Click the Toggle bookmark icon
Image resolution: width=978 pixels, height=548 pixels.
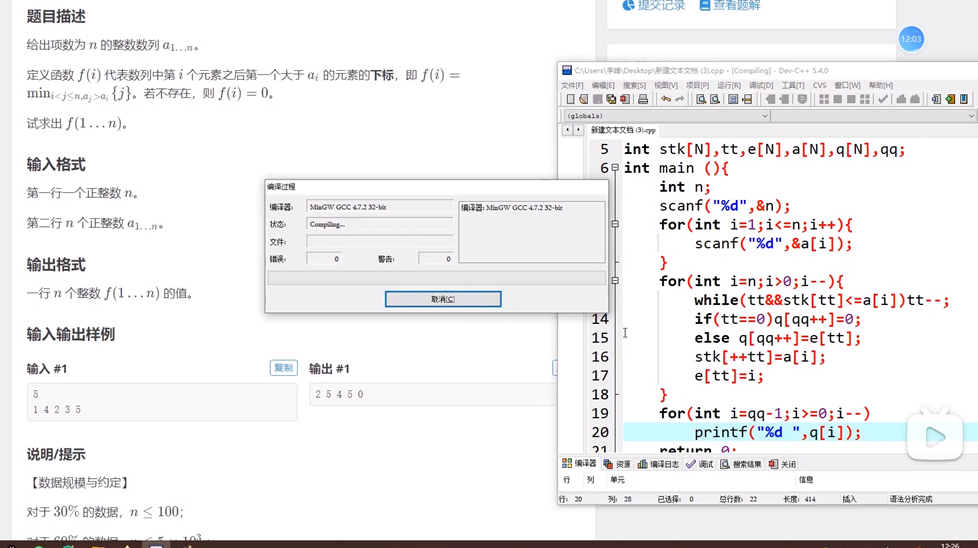[802, 99]
